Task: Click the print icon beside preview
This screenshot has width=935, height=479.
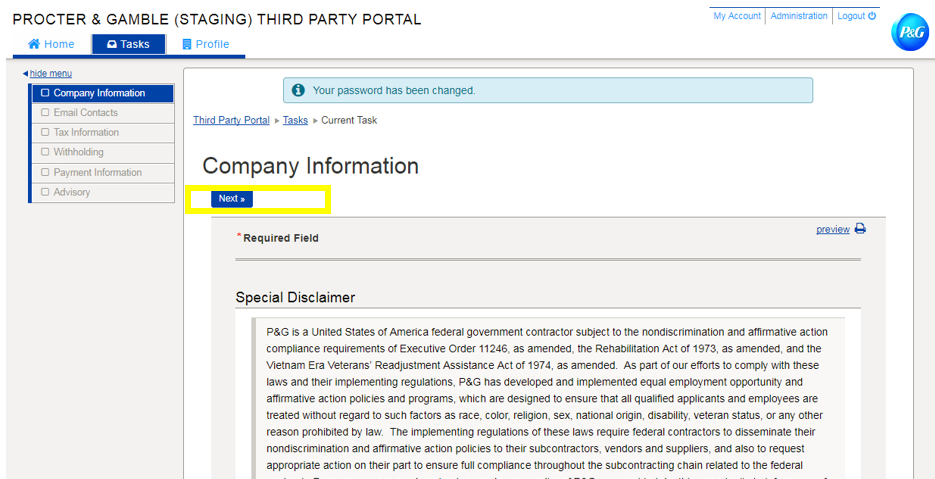Action: click(860, 229)
